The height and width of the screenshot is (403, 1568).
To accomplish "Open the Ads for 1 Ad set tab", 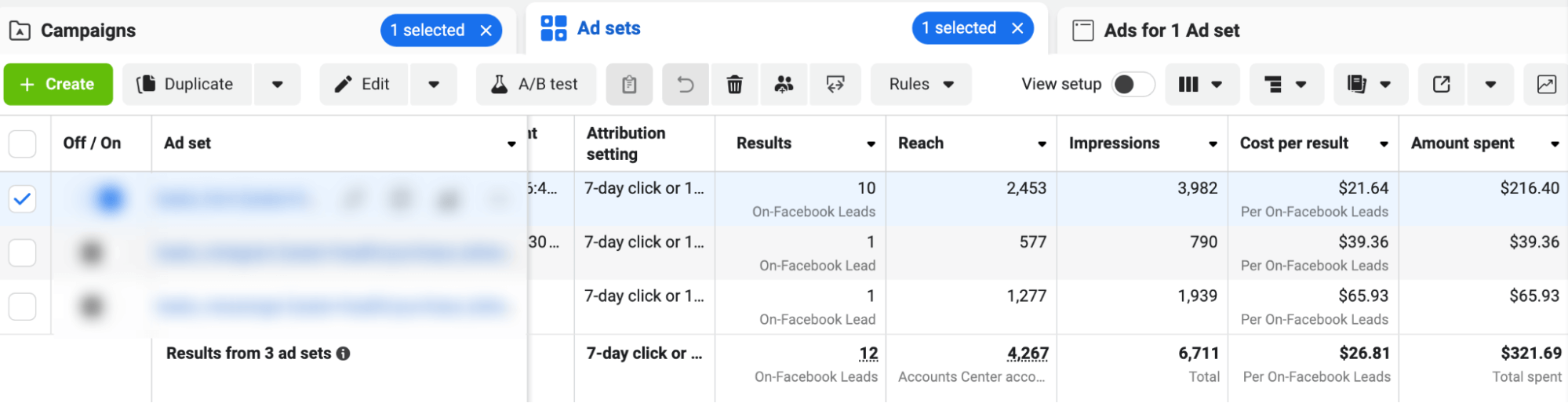I will (x=1171, y=31).
